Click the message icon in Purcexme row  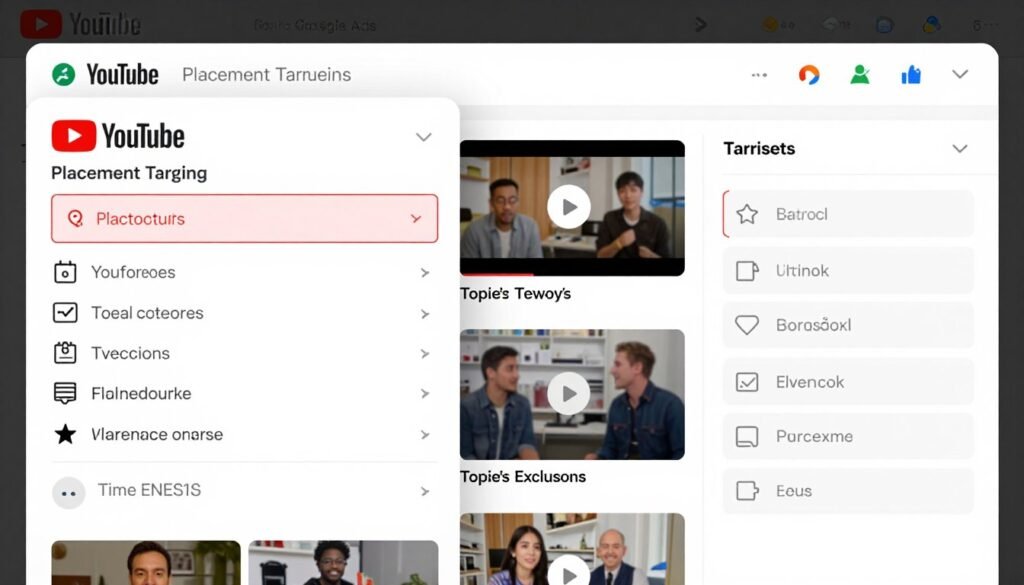(x=747, y=436)
